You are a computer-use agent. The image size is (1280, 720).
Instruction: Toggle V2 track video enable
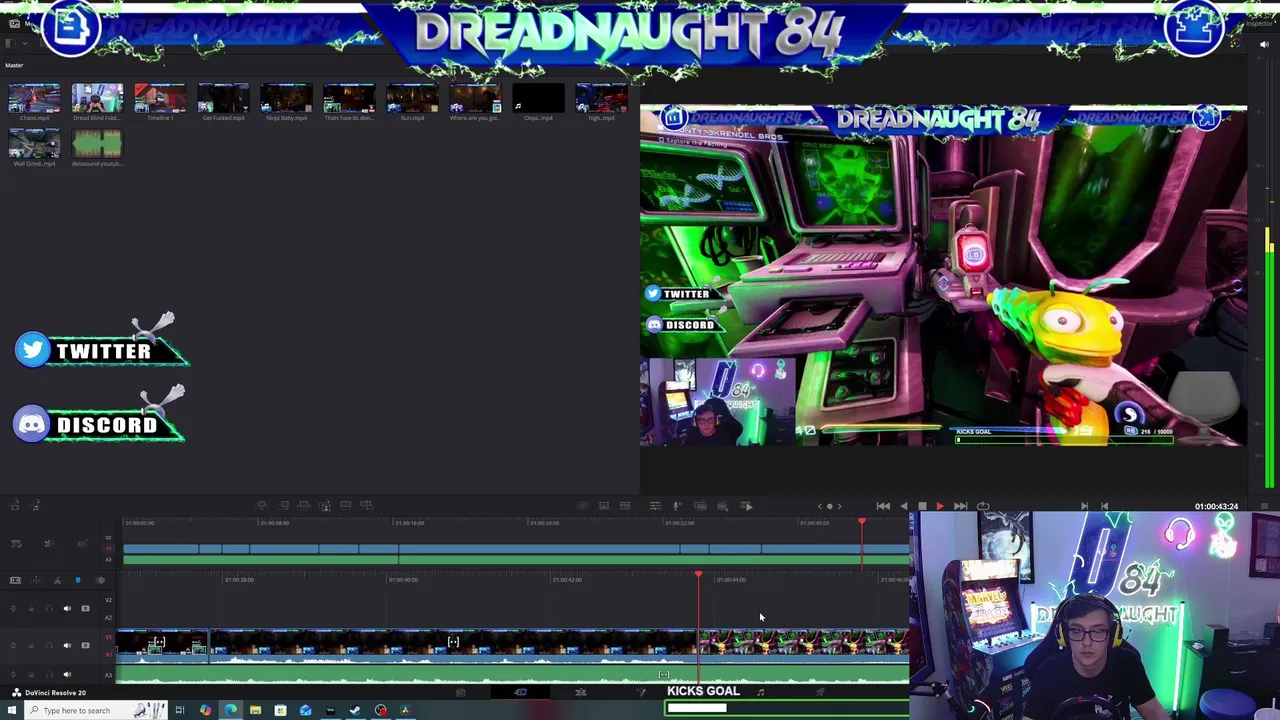coord(85,608)
